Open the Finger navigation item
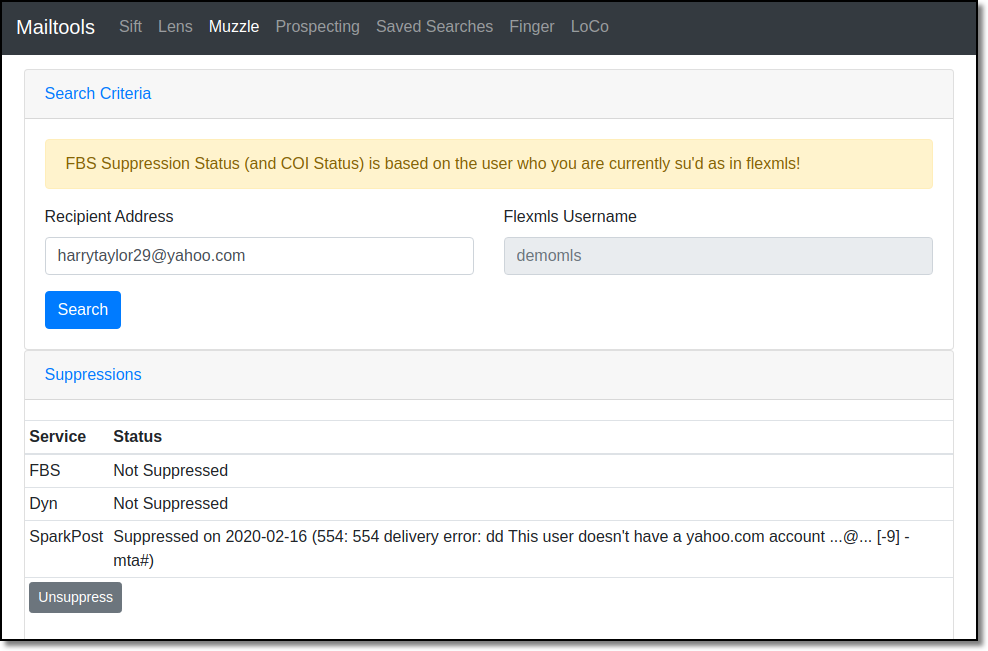Image resolution: width=988 pixels, height=651 pixels. 532,26
